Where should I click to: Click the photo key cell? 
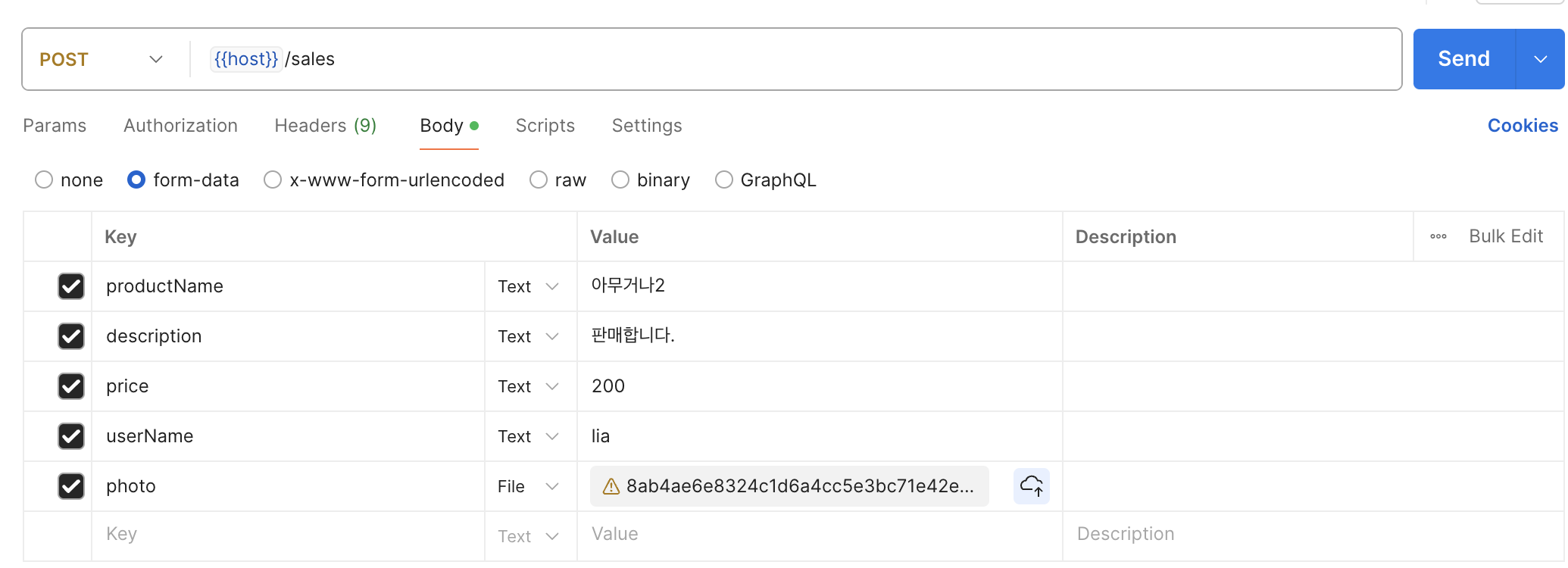tap(288, 486)
